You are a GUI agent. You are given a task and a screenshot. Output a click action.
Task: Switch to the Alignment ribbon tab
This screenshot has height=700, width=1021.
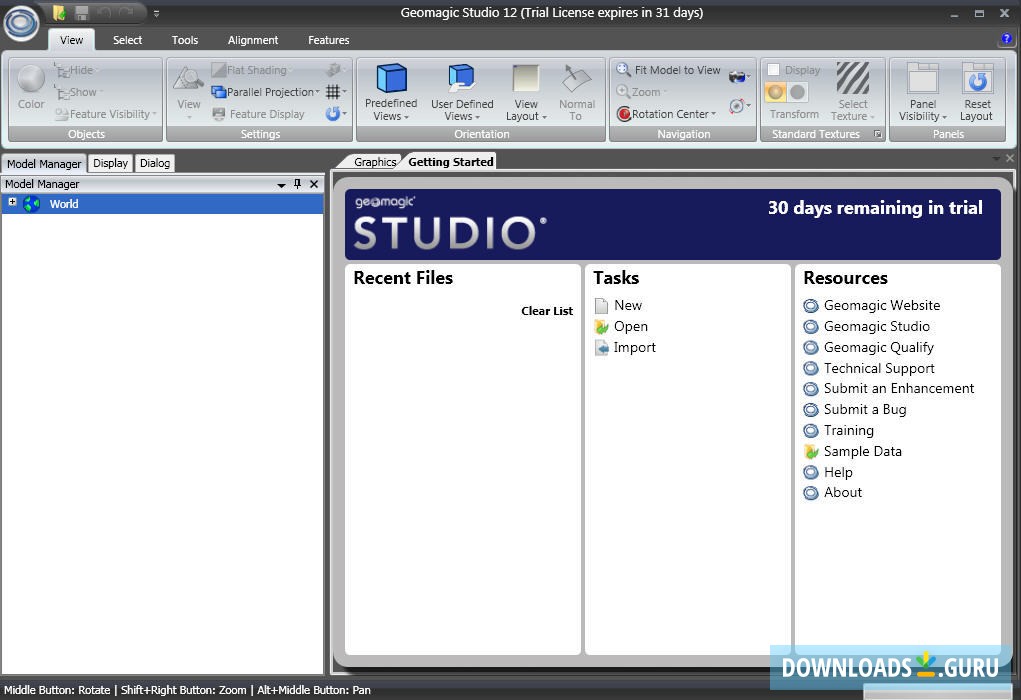click(x=253, y=40)
